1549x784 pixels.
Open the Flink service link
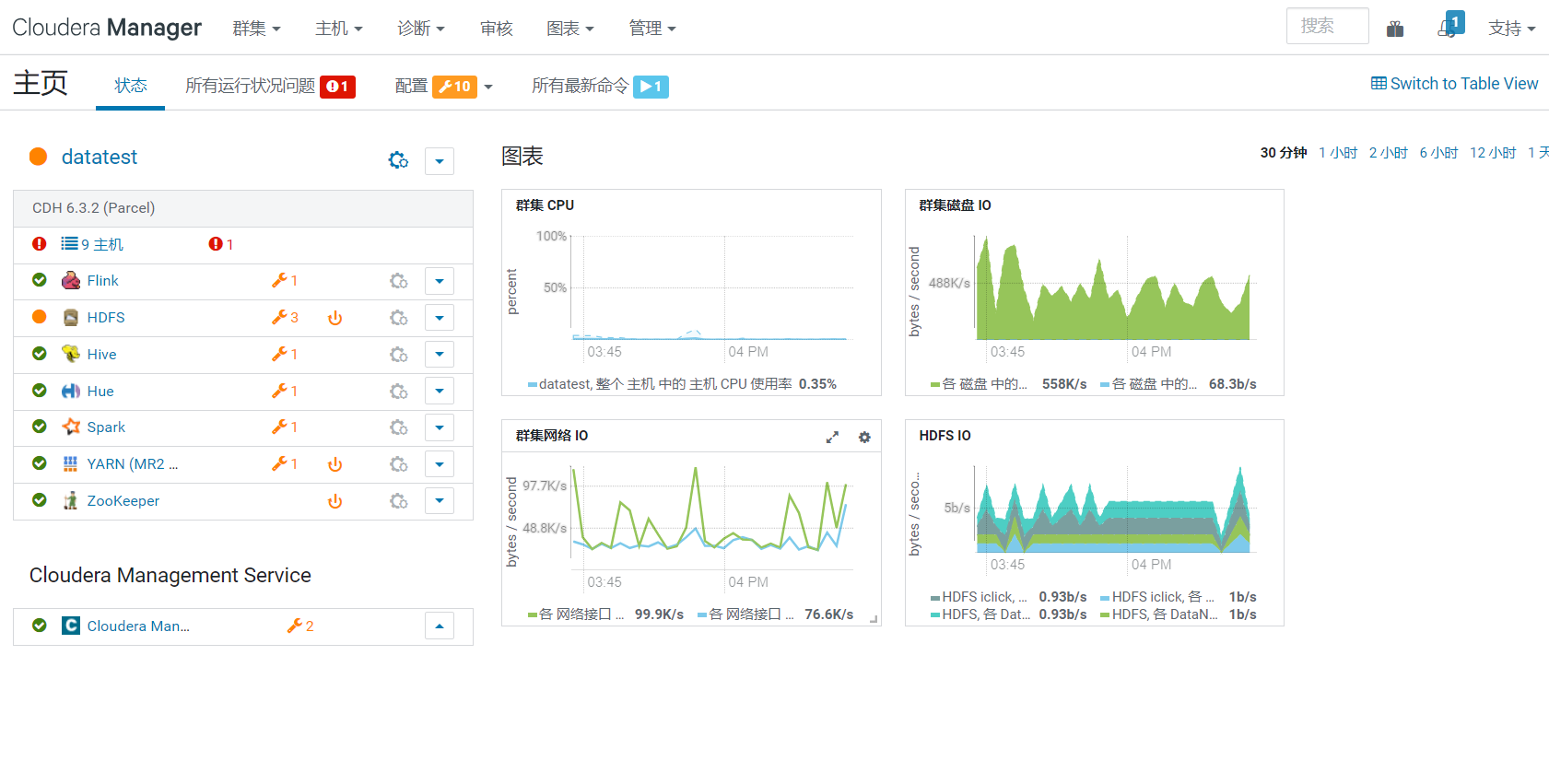click(102, 281)
